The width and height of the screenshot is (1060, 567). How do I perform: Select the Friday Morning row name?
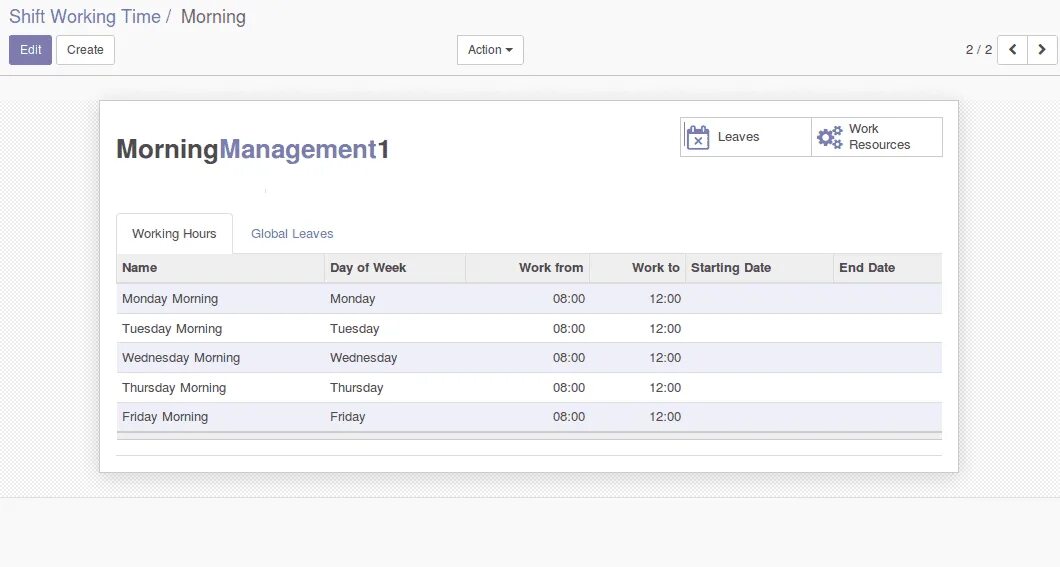(165, 417)
